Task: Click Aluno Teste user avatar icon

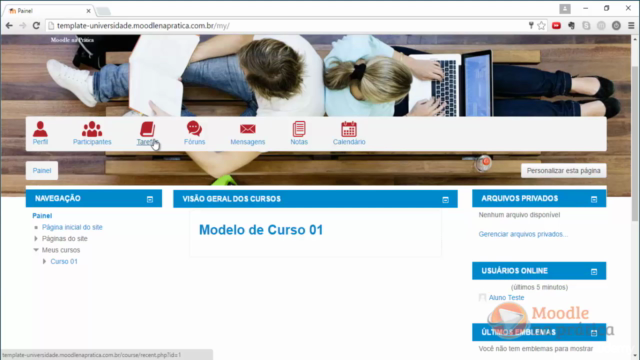Action: point(482,298)
